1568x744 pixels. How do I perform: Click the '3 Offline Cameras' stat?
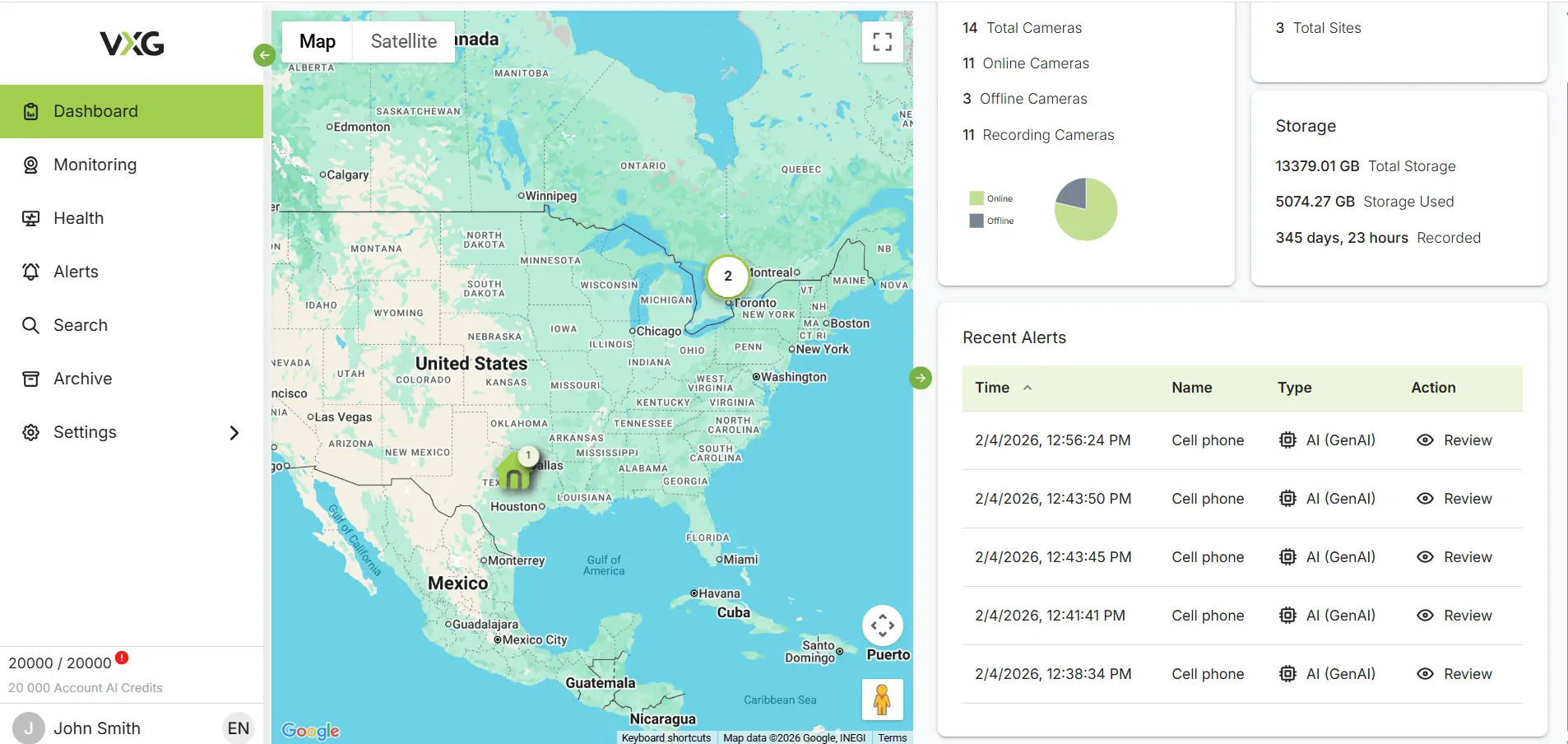(1025, 99)
